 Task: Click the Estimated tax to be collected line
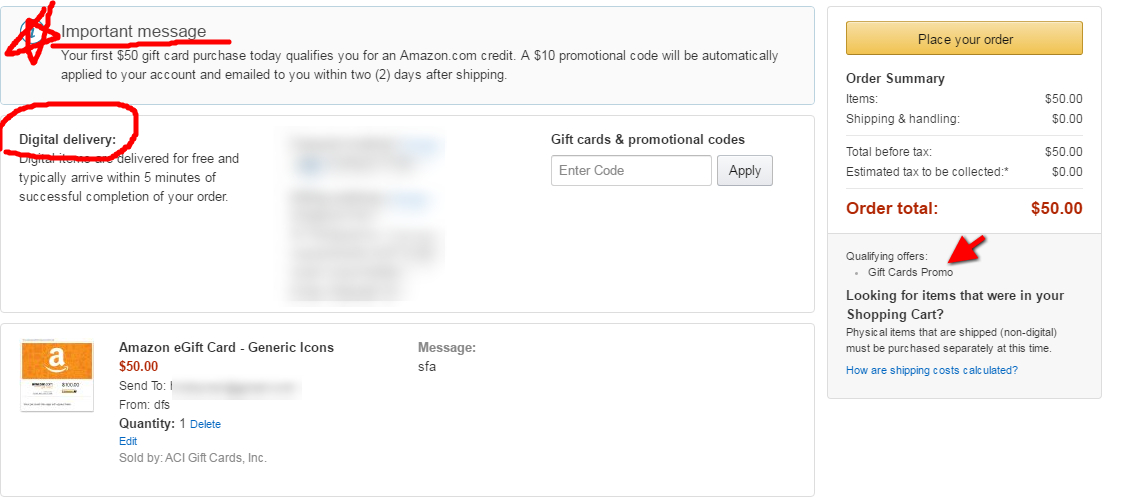[x=927, y=172]
